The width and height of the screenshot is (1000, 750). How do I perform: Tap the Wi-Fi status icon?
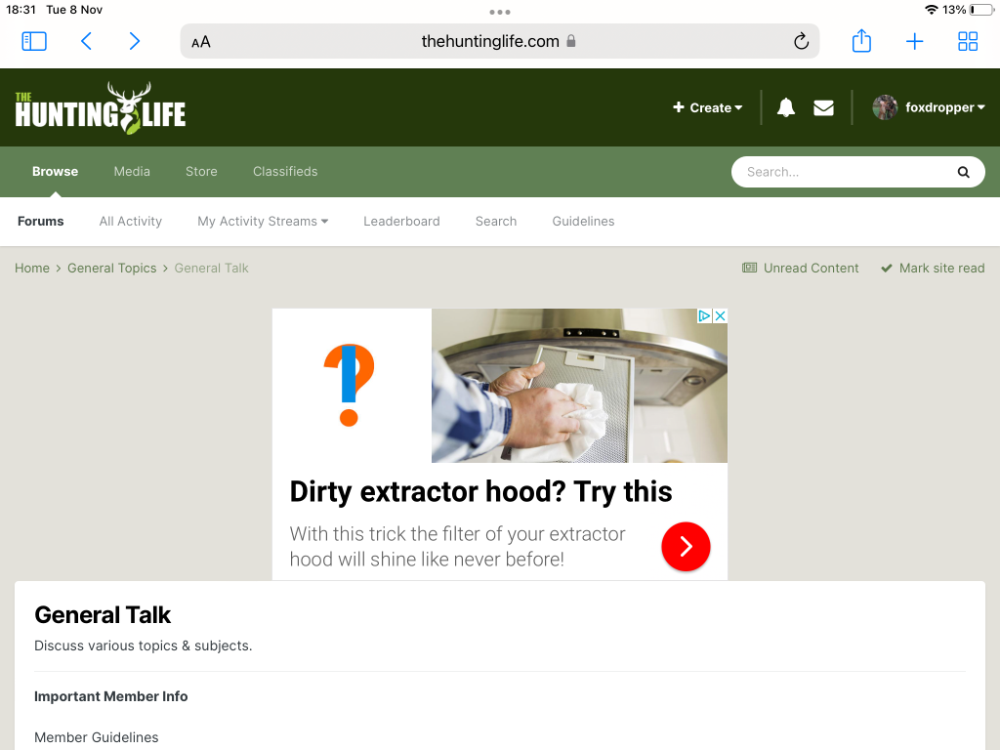(931, 10)
